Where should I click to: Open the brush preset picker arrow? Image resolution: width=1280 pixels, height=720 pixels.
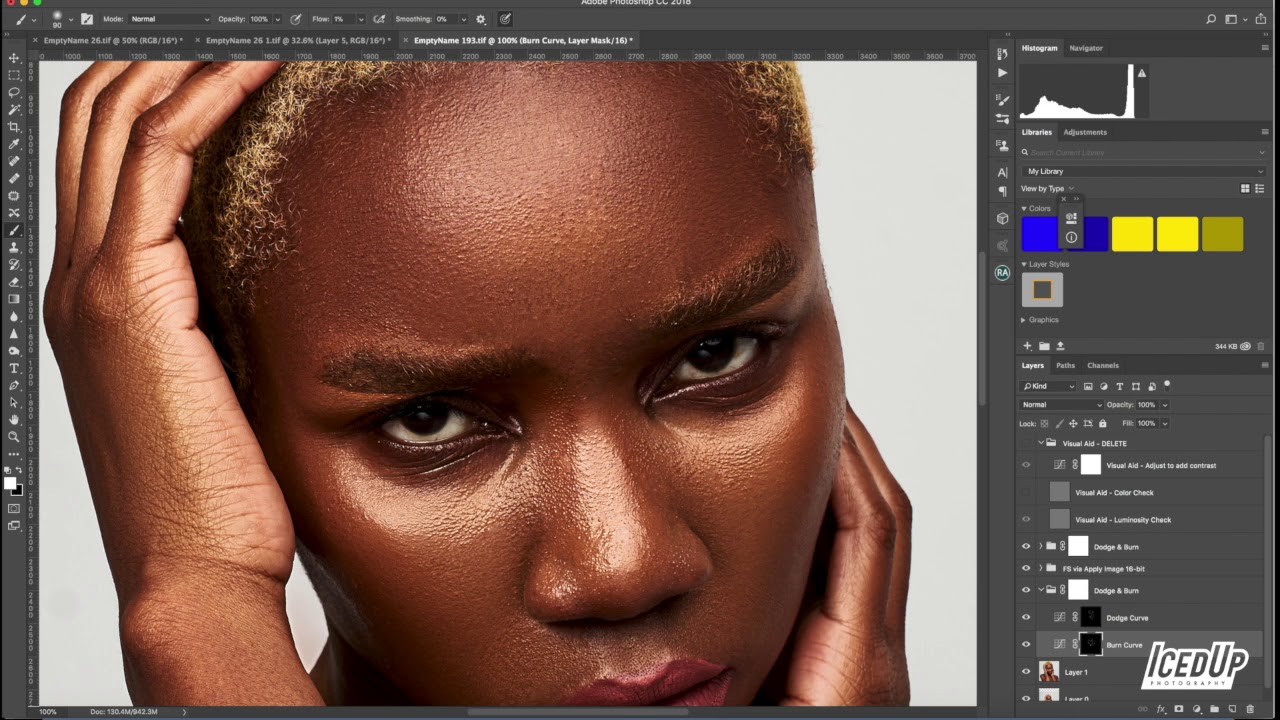pos(70,19)
